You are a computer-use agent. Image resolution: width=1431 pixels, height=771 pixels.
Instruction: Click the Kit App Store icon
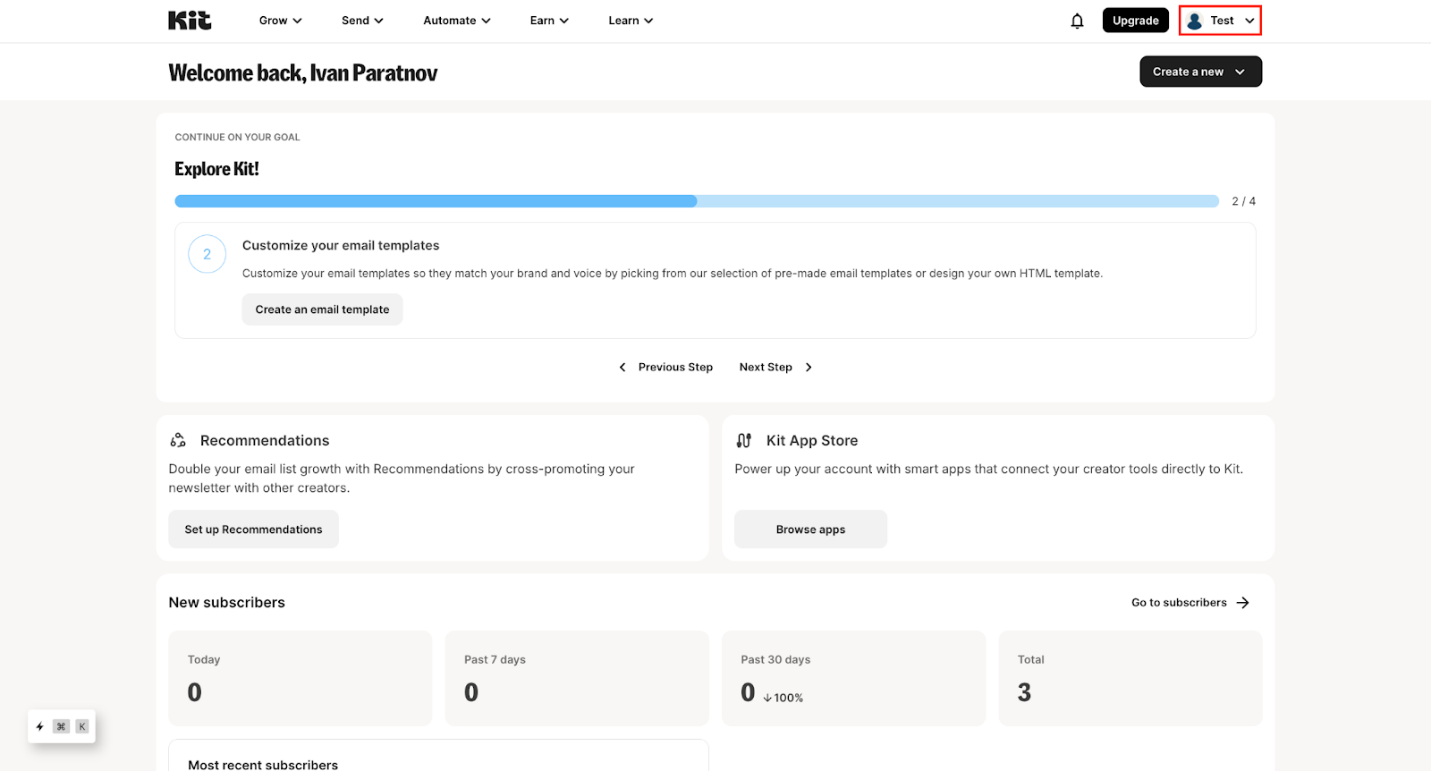point(744,439)
